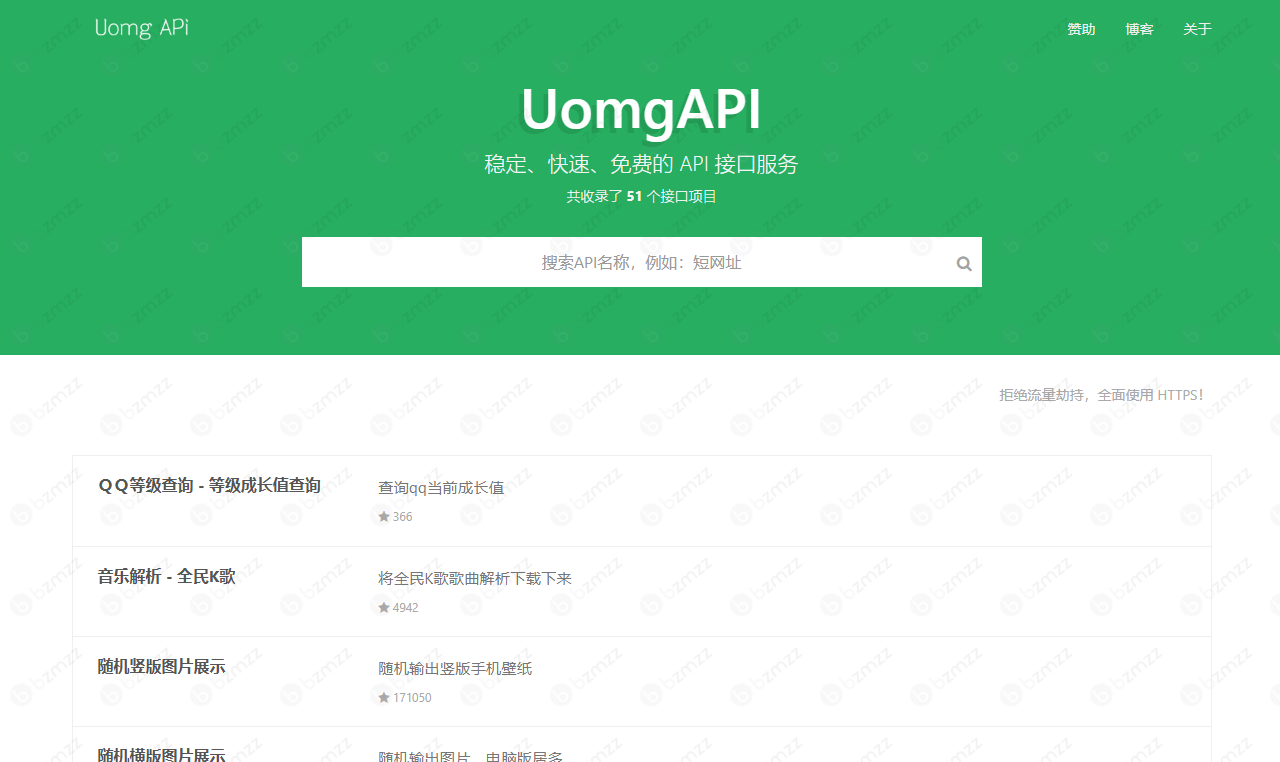Open the 赞助 nav item

click(1081, 29)
